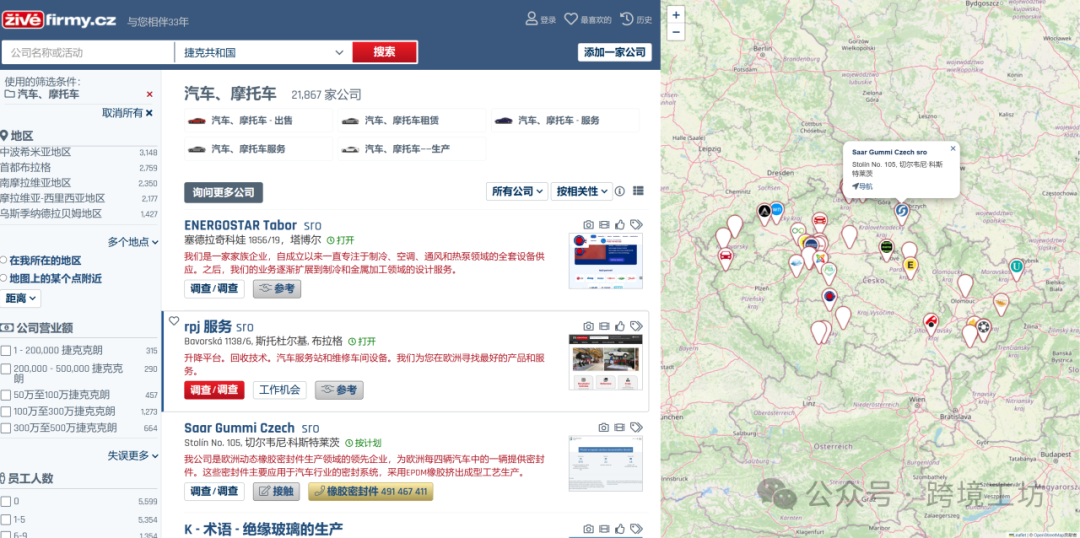
Task: Click the info icon next to 按相关性
Action: [619, 191]
